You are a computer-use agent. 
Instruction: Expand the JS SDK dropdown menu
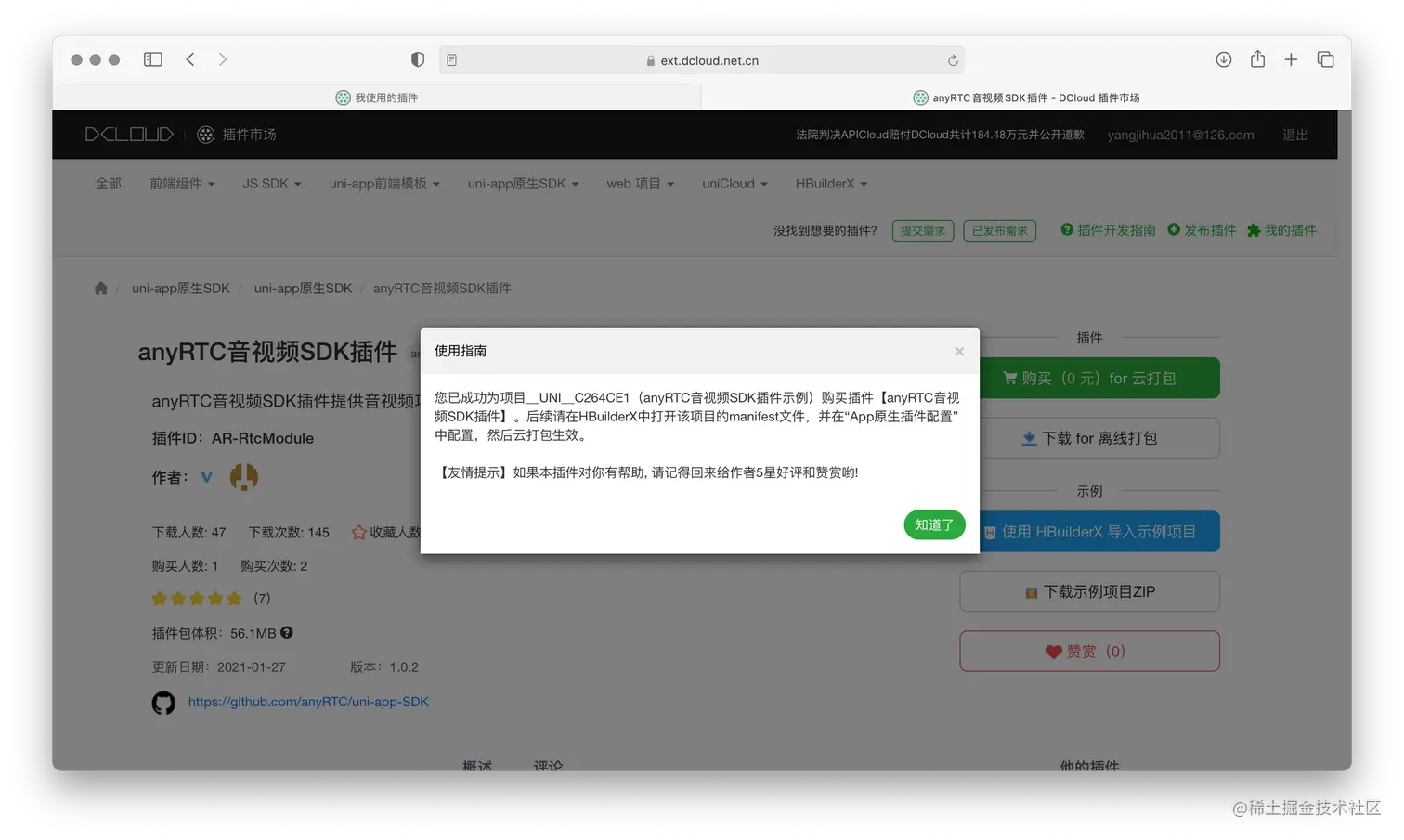click(272, 184)
